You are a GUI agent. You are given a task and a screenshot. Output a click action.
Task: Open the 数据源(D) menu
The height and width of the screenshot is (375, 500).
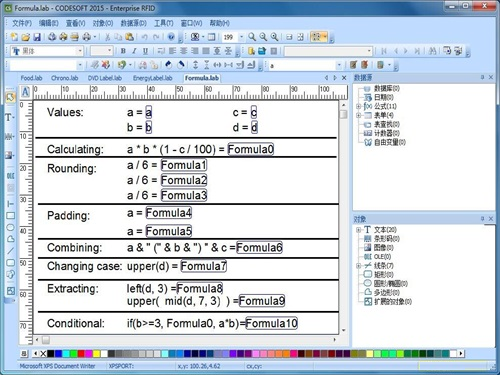(133, 23)
